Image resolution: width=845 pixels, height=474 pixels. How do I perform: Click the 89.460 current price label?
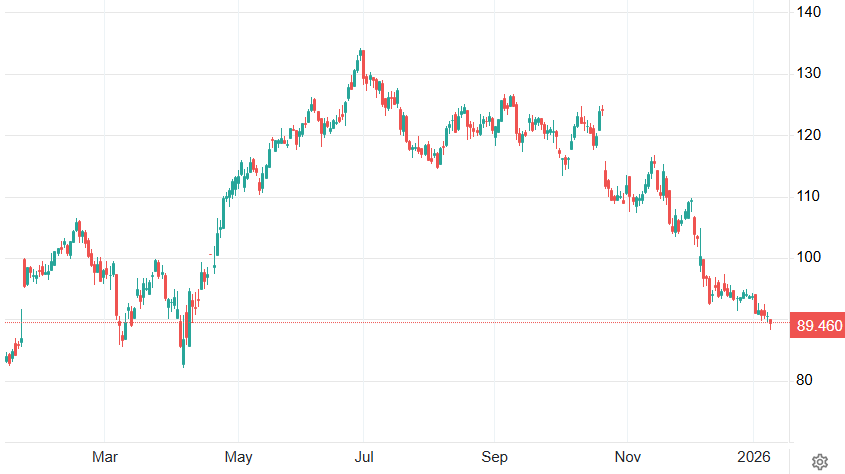pyautogui.click(x=817, y=325)
